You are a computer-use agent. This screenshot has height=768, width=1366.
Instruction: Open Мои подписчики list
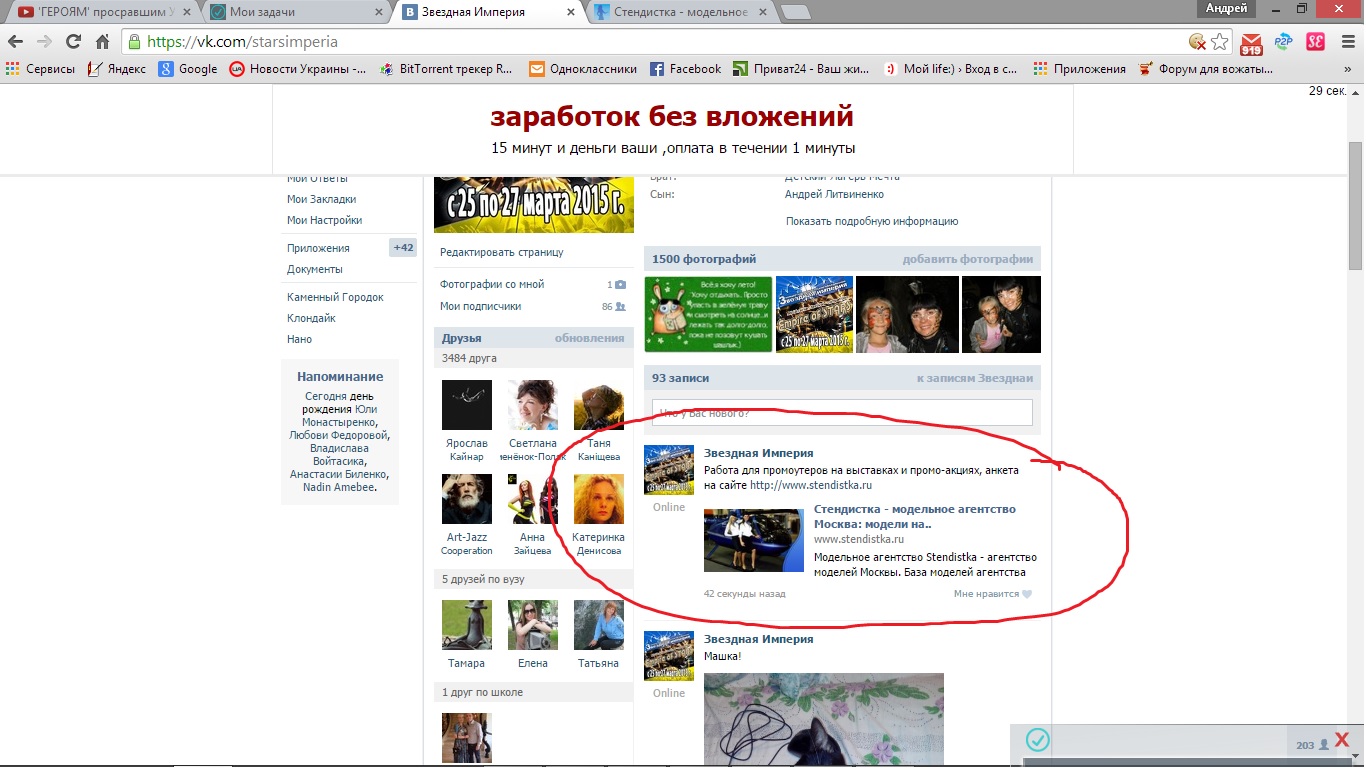coord(480,306)
